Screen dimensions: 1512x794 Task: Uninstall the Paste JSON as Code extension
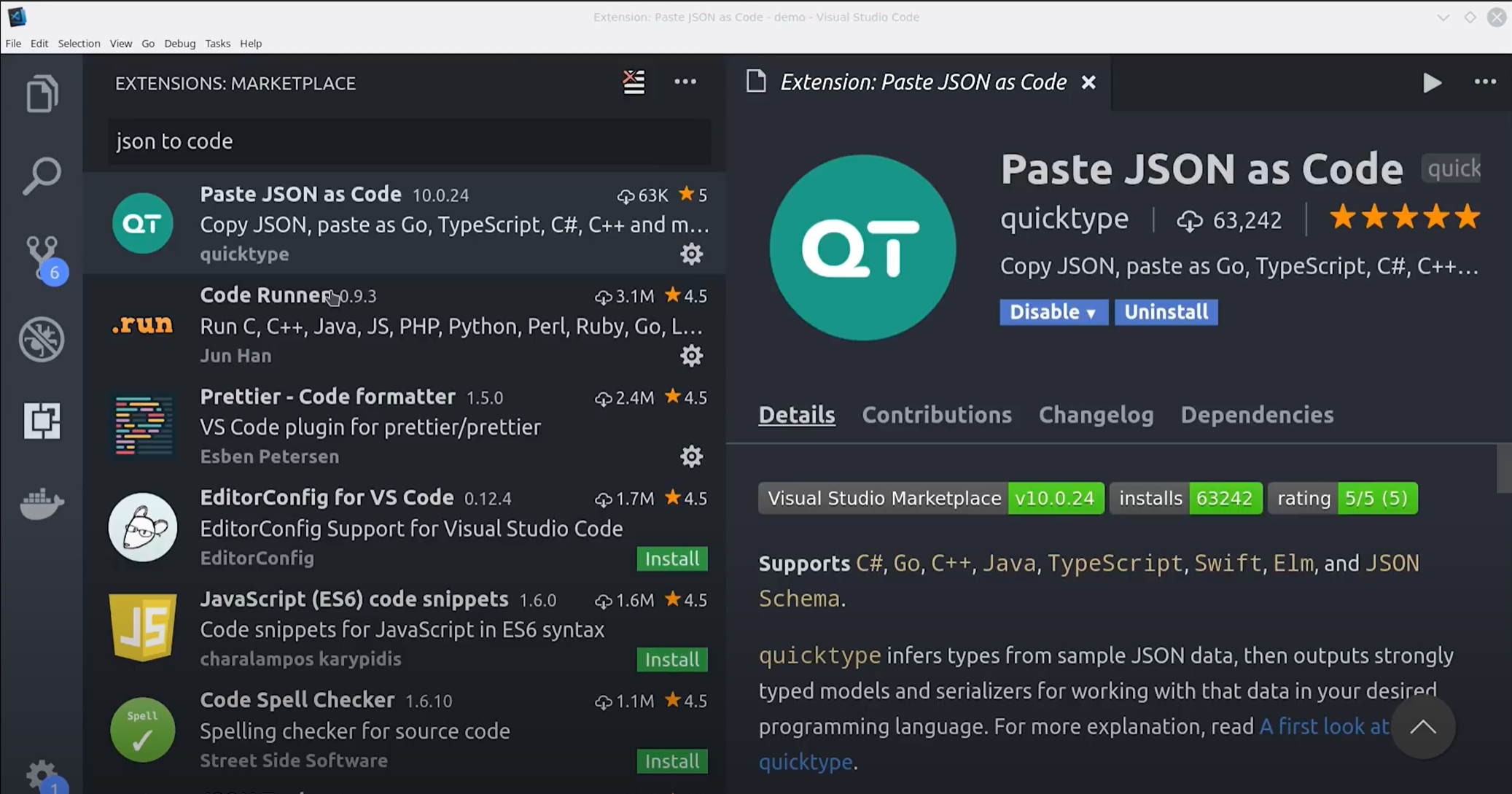point(1166,312)
